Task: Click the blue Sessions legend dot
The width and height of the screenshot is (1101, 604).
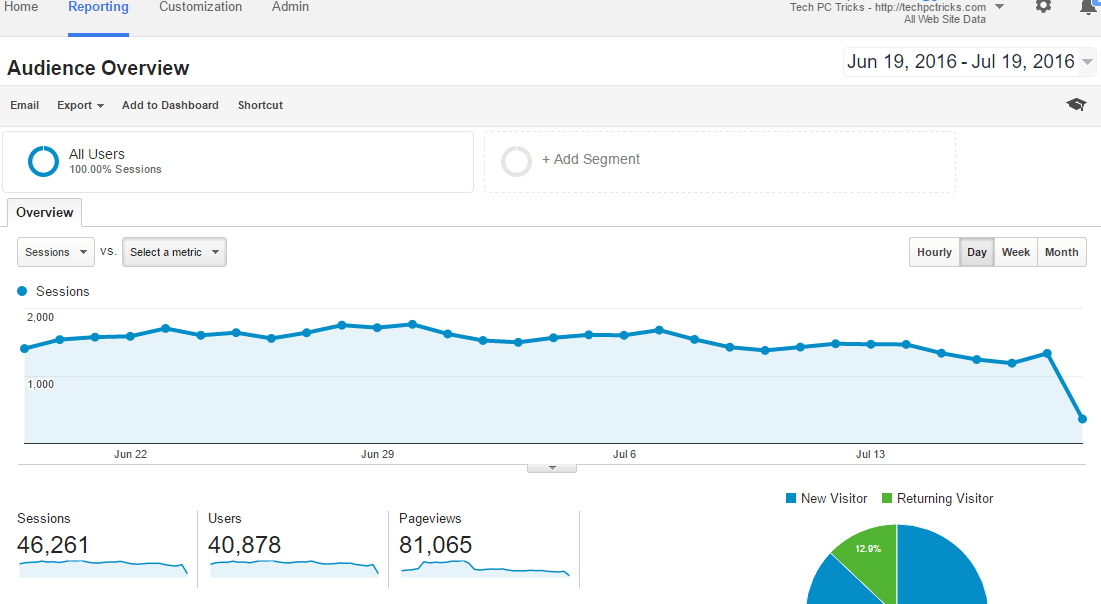Action: [22, 291]
